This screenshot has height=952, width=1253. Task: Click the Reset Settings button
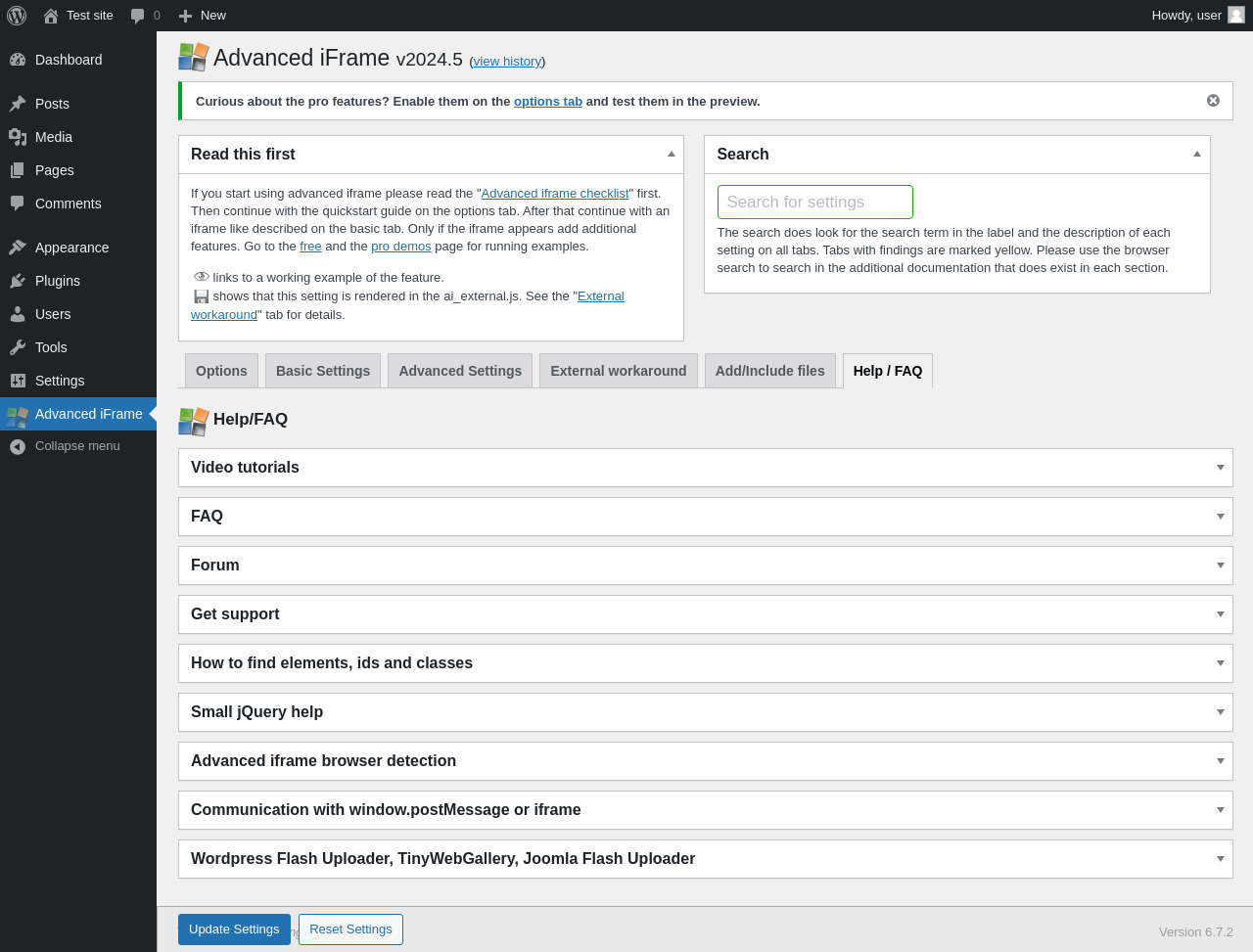coord(350,929)
